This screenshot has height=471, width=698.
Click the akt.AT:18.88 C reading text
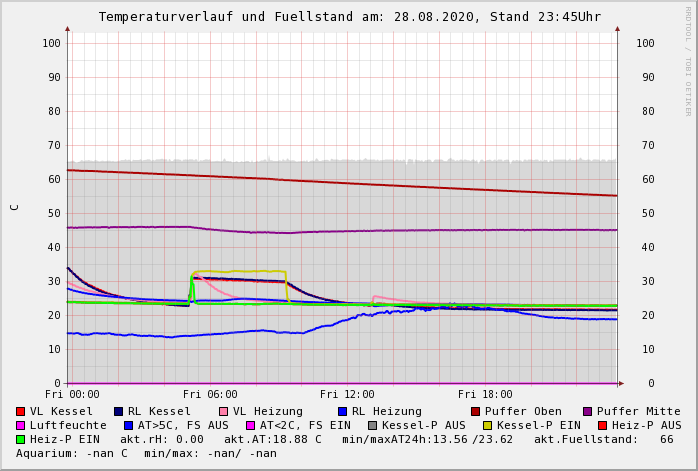[272, 439]
